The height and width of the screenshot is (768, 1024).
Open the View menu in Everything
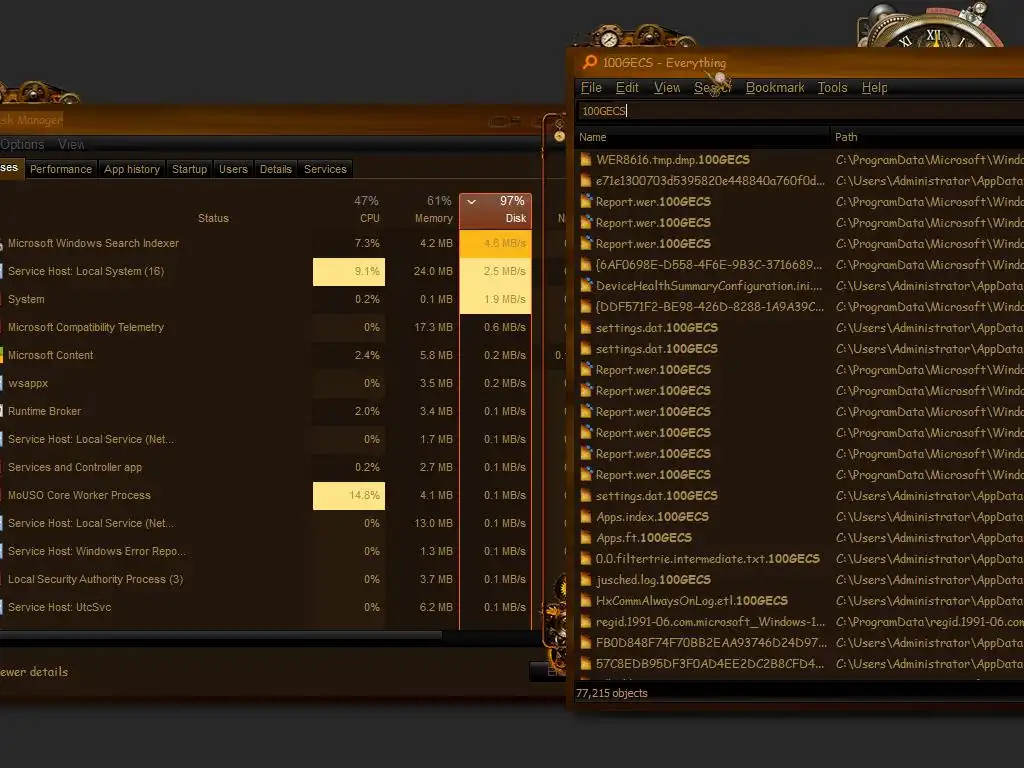point(667,88)
